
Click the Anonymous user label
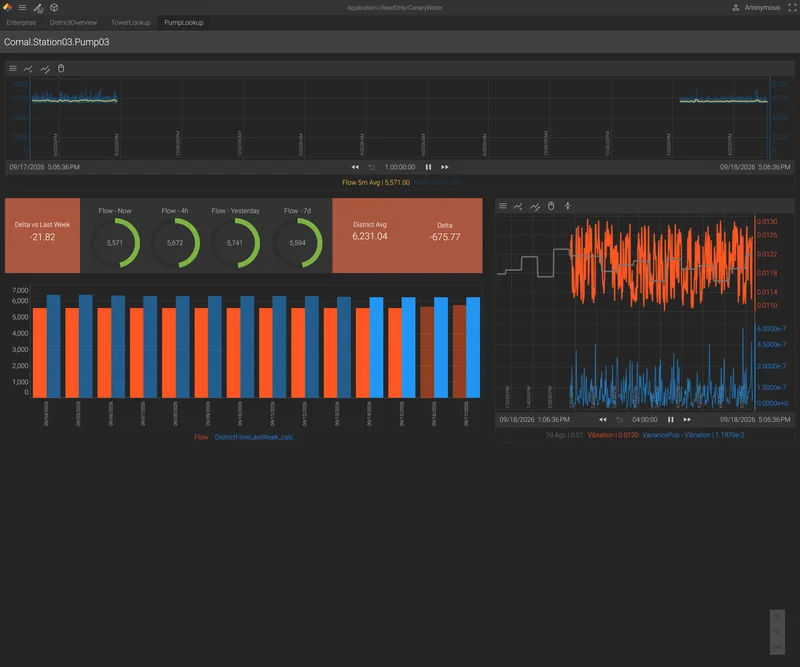pos(762,8)
